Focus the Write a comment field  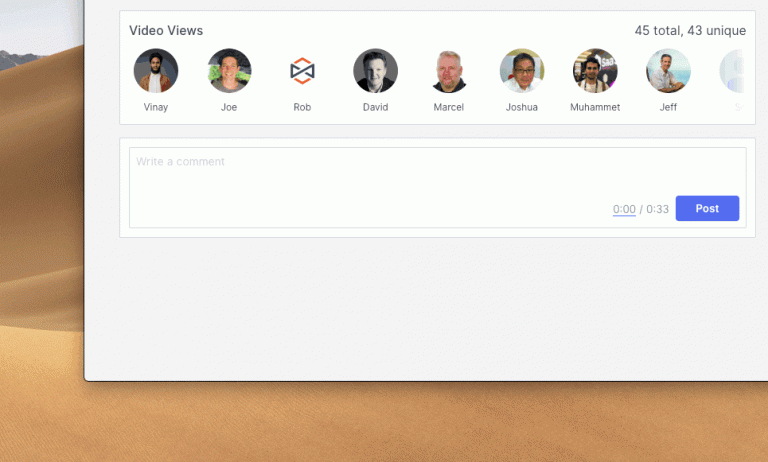437,187
